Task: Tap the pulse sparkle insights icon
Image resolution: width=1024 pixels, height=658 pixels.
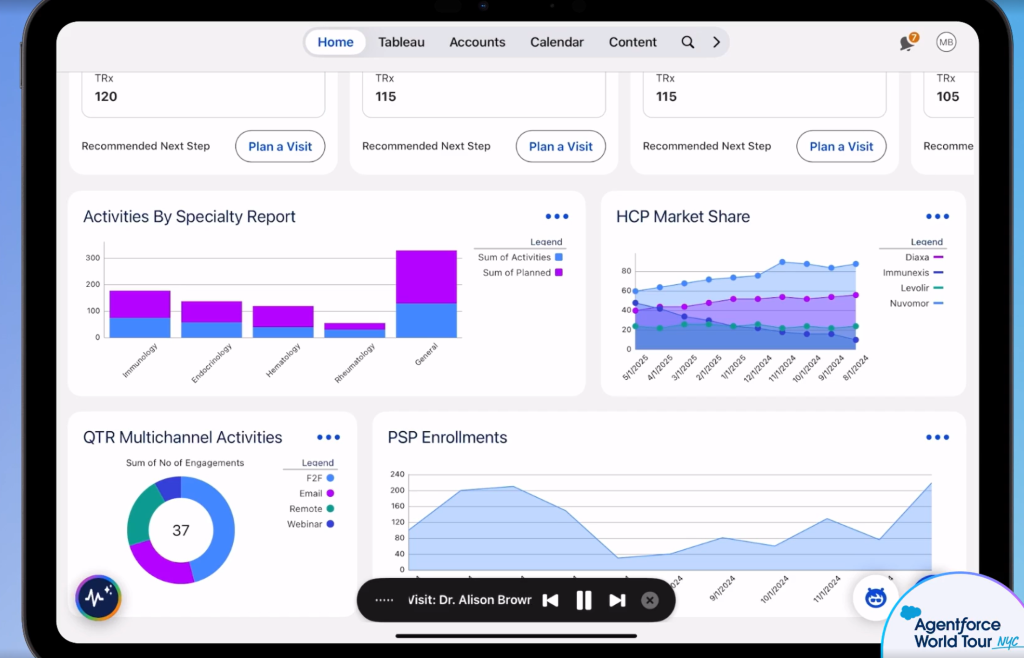Action: click(98, 597)
